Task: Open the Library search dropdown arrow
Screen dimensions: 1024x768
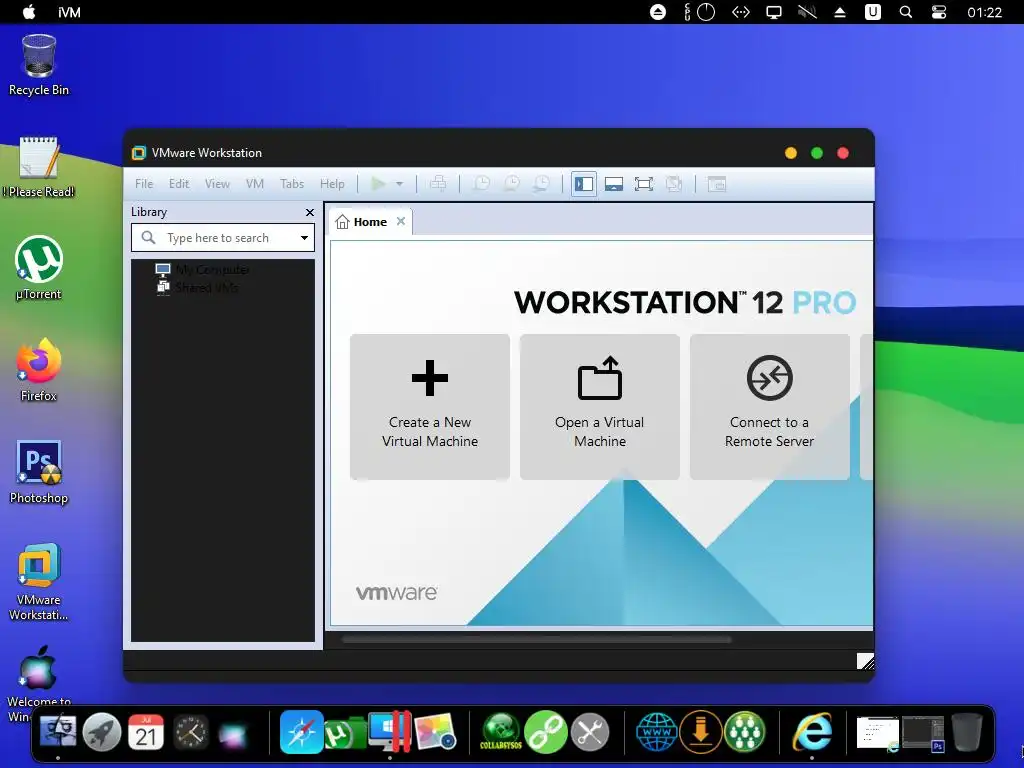Action: click(x=304, y=238)
